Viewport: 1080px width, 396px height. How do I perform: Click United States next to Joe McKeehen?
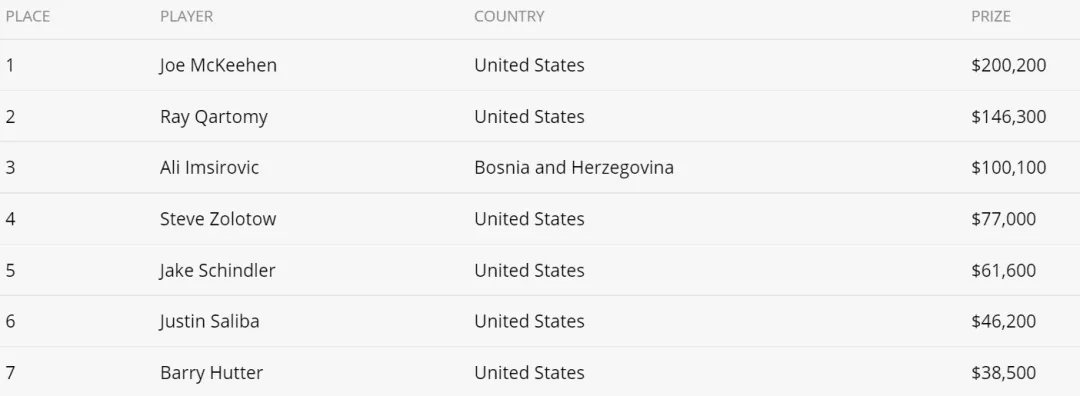click(529, 65)
